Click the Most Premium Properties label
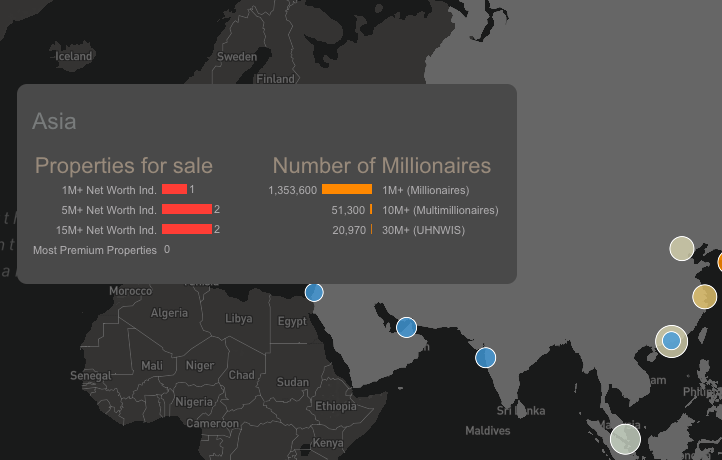Screen dimensions: 722x460 [95, 250]
